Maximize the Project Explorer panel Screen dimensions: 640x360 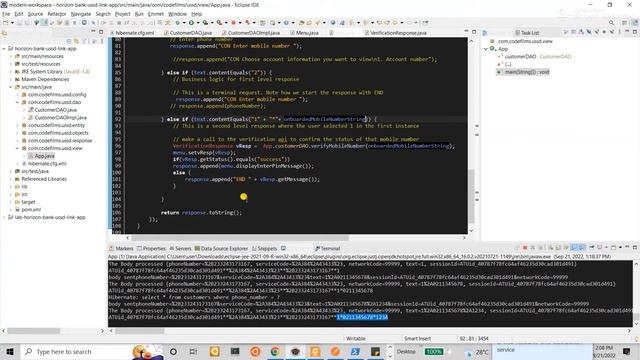point(101,31)
